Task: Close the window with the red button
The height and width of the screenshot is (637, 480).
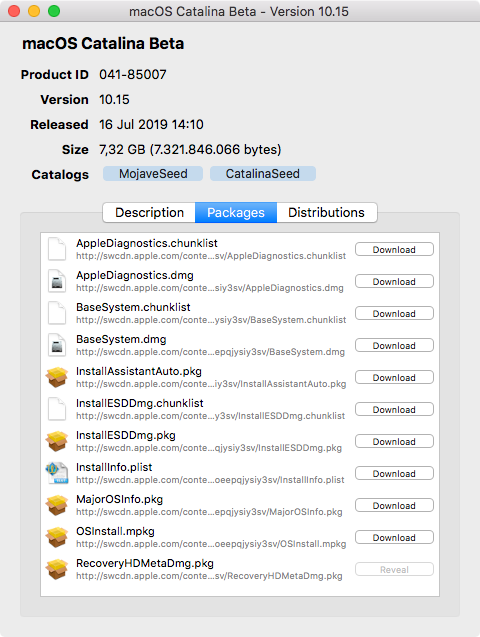Action: (x=14, y=11)
